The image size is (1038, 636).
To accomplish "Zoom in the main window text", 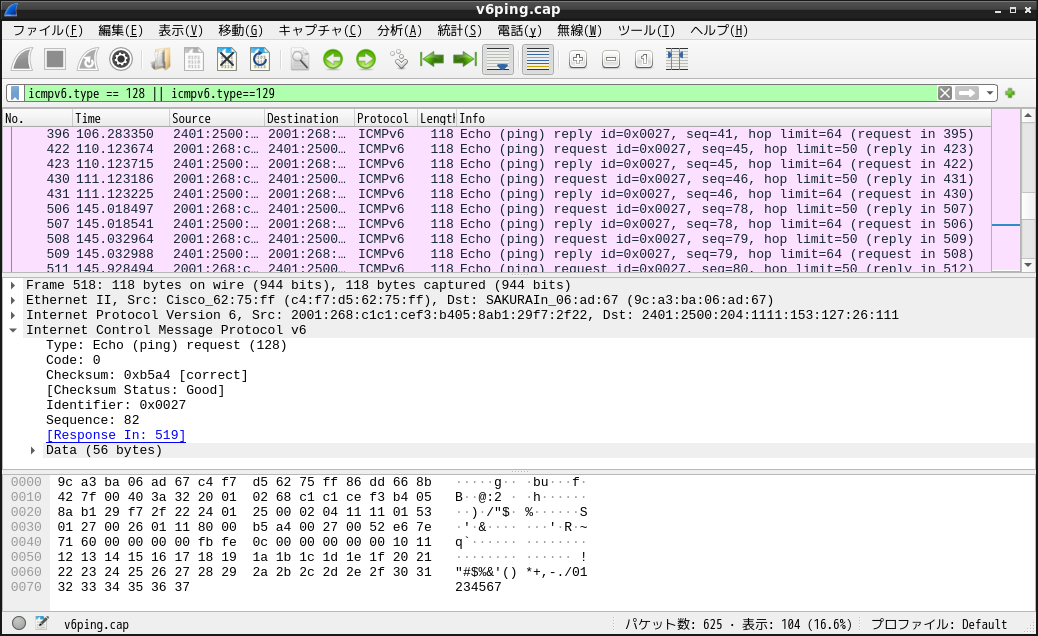I will click(x=578, y=60).
